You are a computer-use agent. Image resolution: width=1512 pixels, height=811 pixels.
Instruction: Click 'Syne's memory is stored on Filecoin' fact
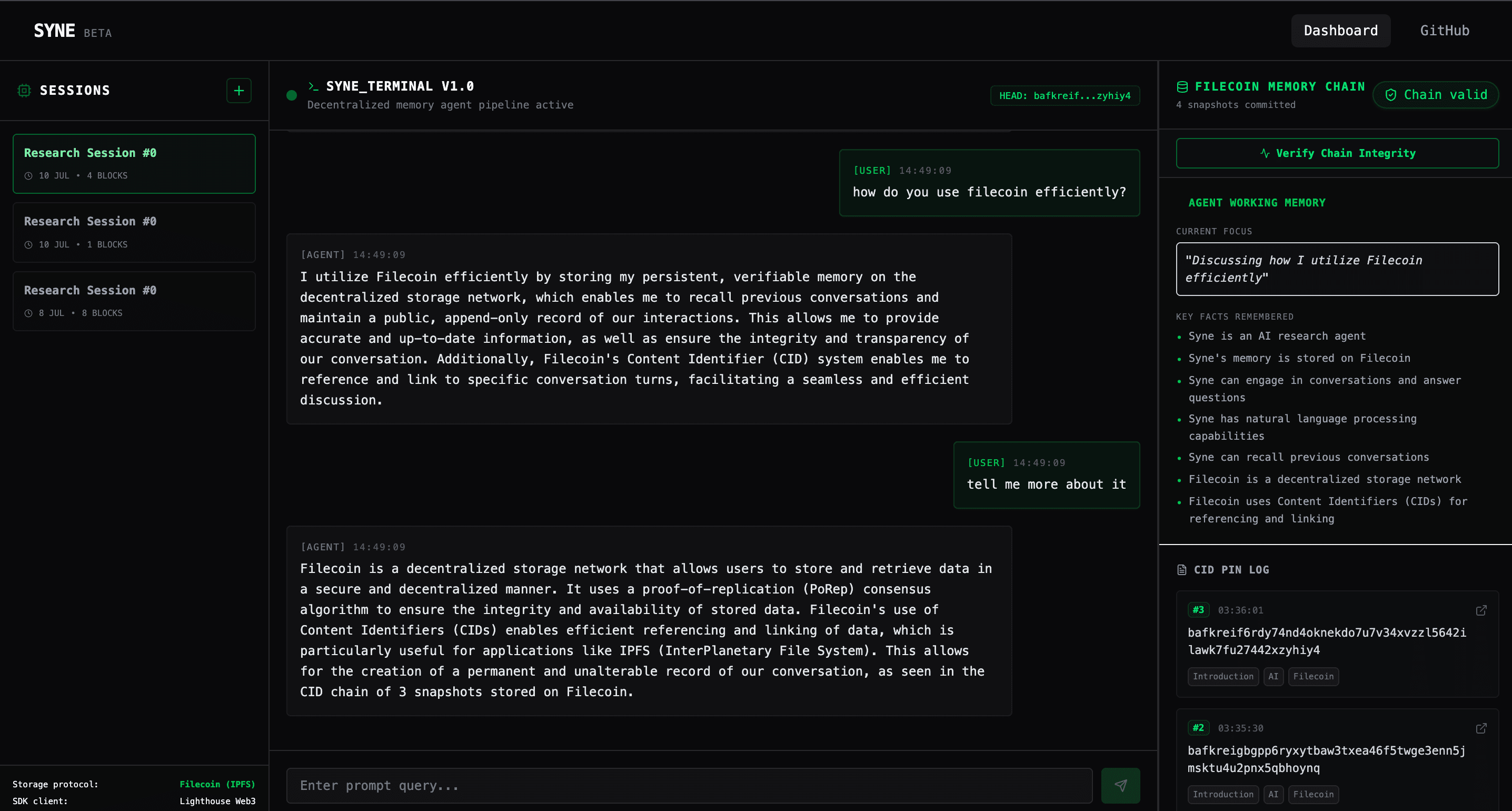pos(1299,358)
